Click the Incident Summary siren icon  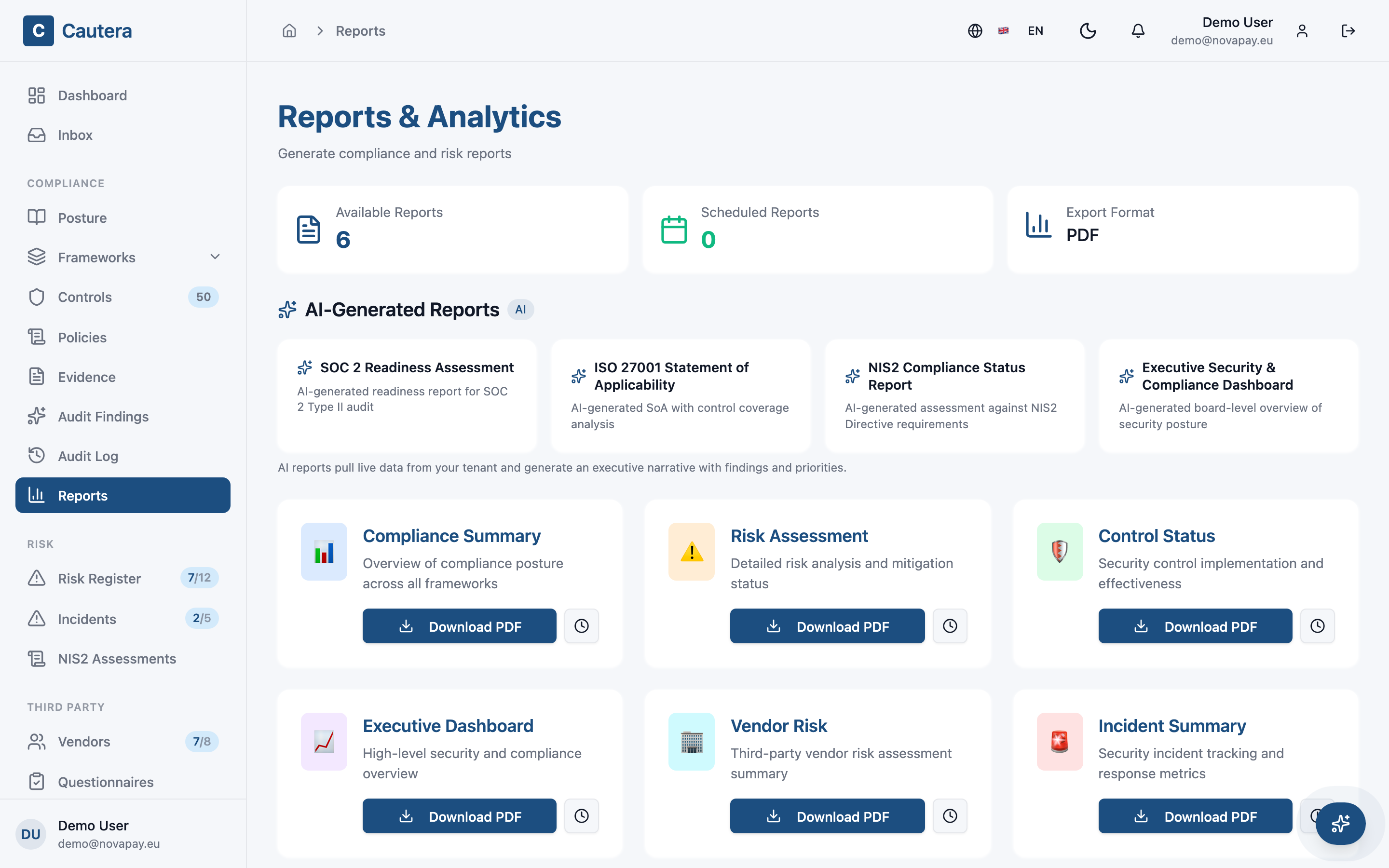(1060, 742)
